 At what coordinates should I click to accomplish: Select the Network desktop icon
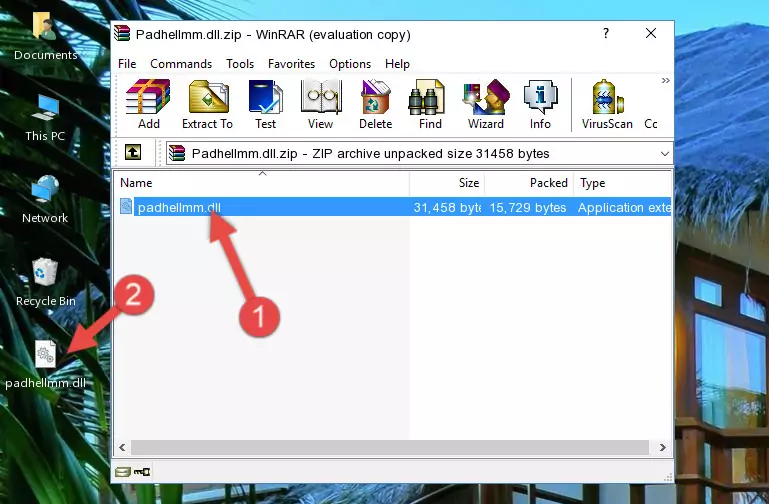45,200
